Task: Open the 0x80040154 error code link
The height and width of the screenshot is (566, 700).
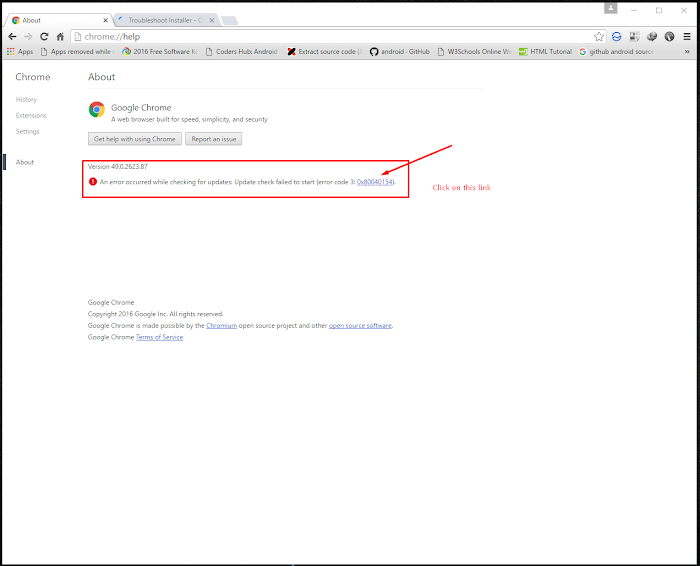Action: [375, 182]
